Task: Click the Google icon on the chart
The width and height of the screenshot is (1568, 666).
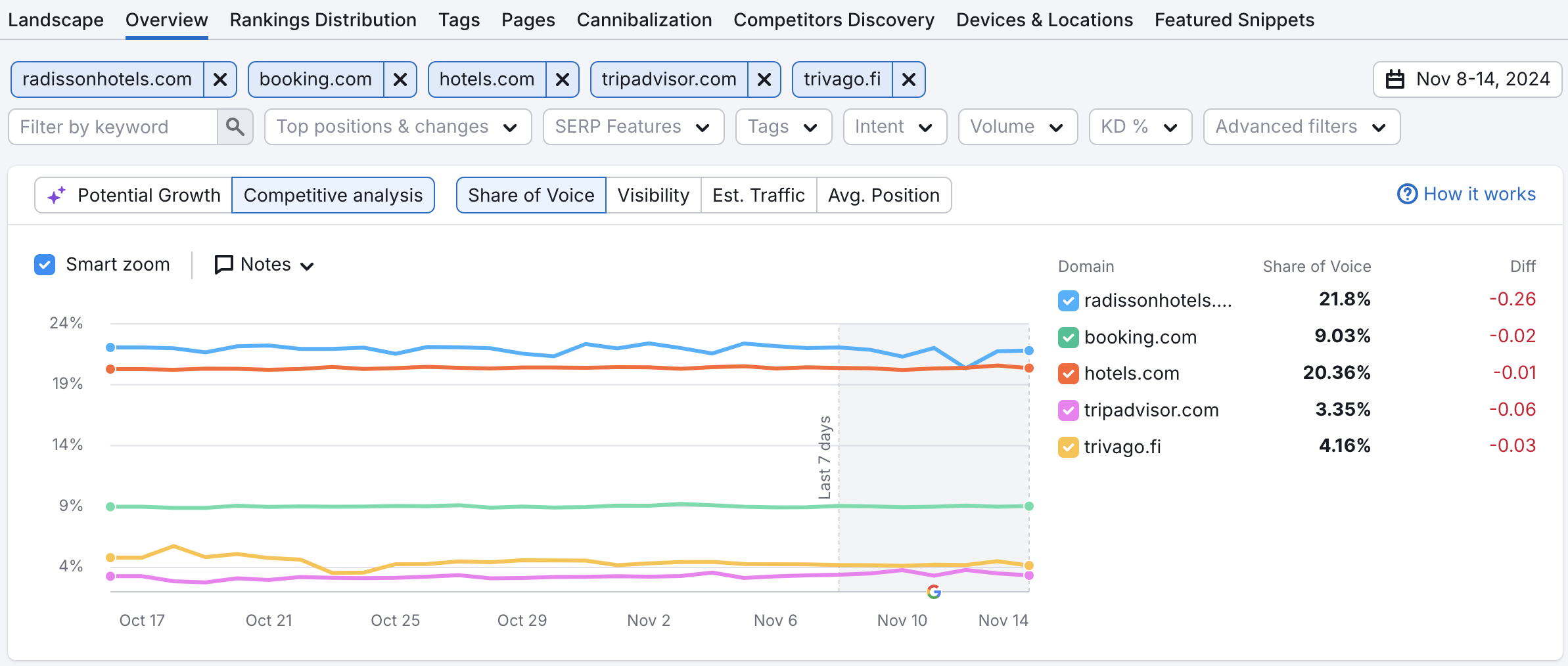Action: [934, 592]
